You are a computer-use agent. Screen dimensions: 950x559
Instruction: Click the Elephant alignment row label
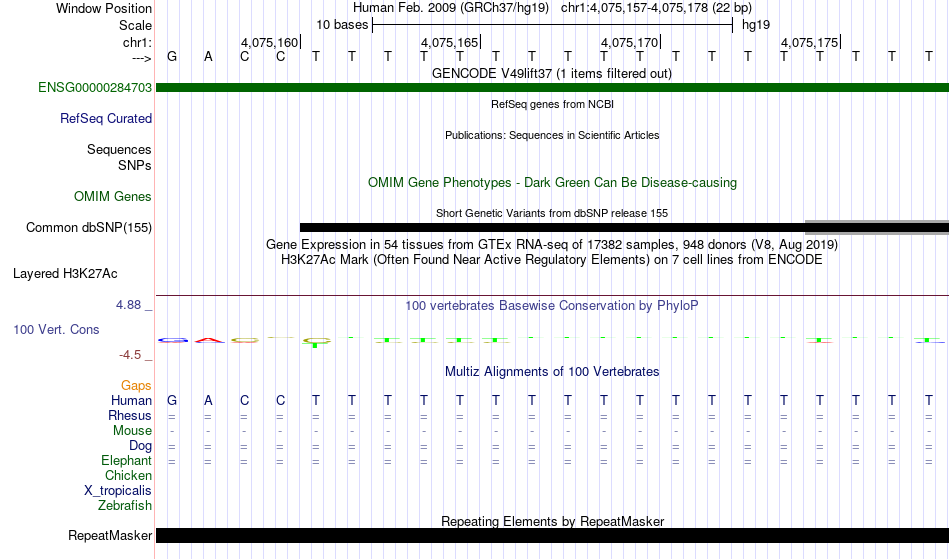126,461
